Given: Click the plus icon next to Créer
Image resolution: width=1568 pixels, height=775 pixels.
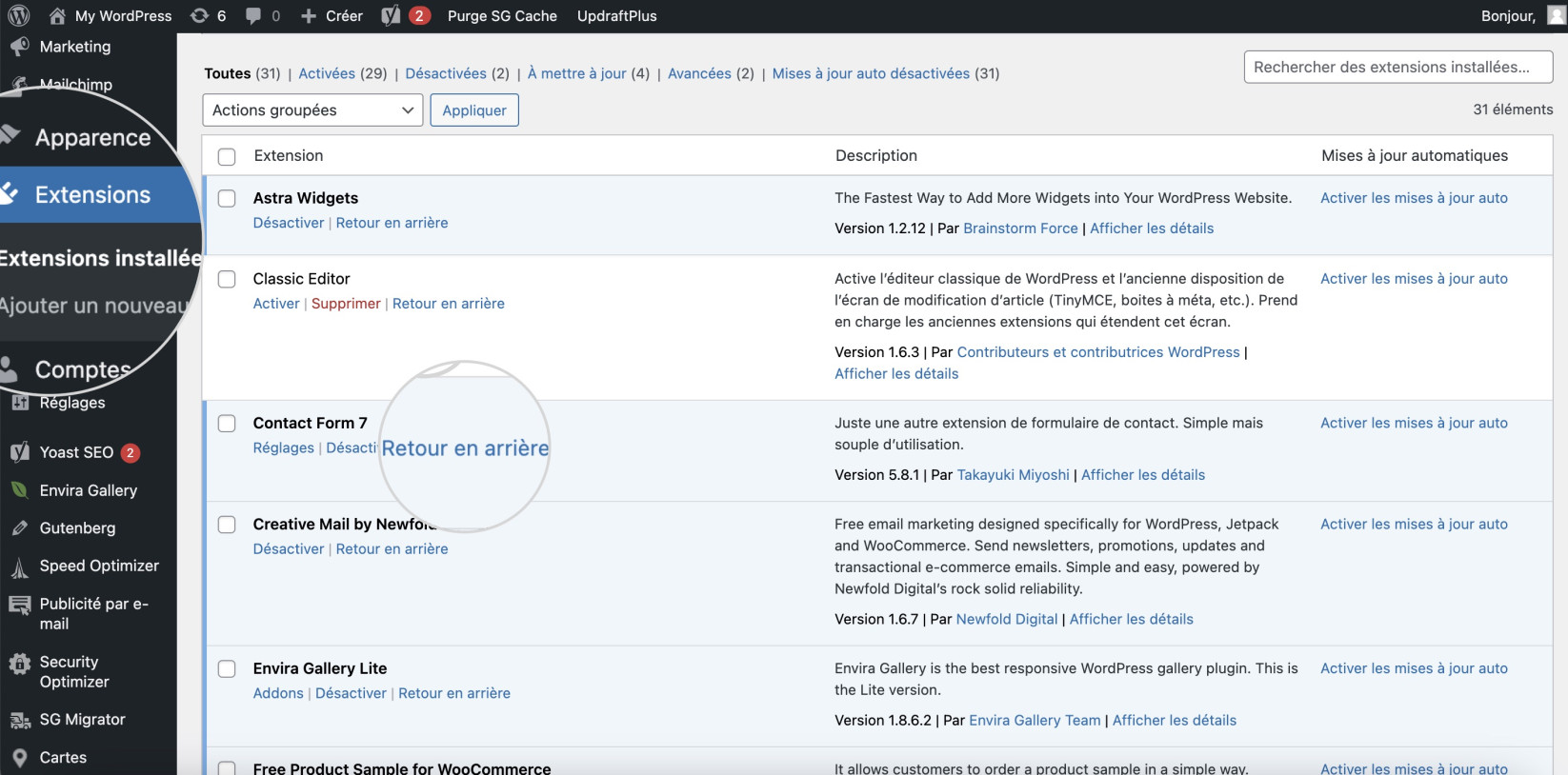Looking at the screenshot, I should tap(309, 16).
